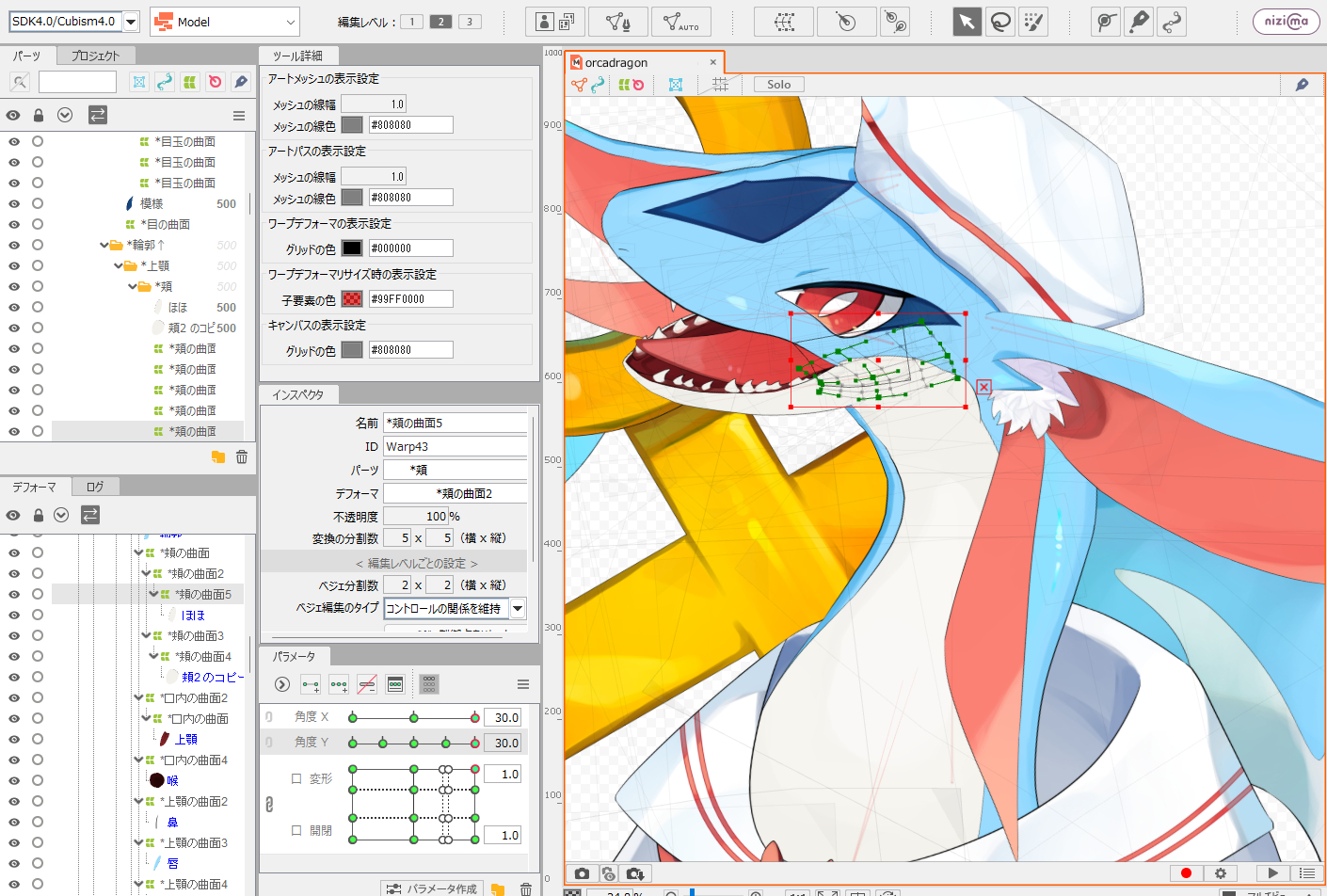Toggle the Solo display button

click(779, 85)
